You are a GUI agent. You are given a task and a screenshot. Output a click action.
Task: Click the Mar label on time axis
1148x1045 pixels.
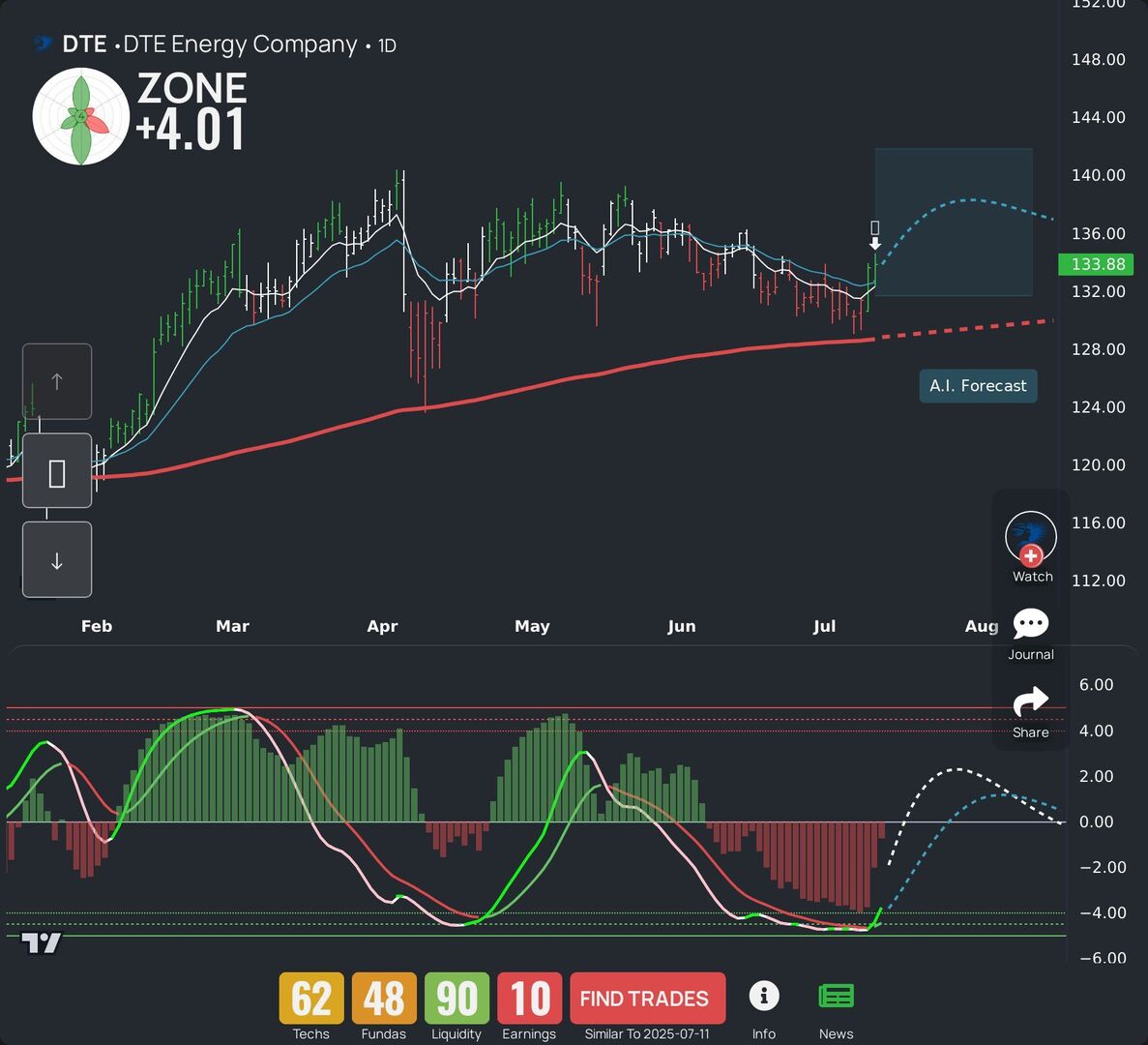[x=232, y=626]
